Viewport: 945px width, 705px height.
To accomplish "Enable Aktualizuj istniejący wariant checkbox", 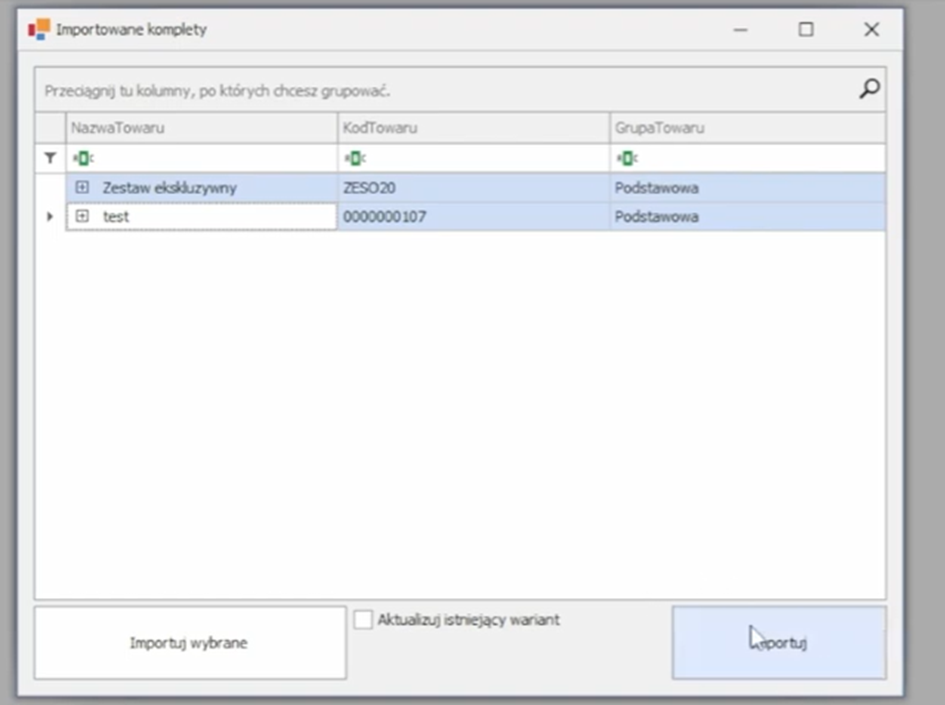I will [x=363, y=620].
